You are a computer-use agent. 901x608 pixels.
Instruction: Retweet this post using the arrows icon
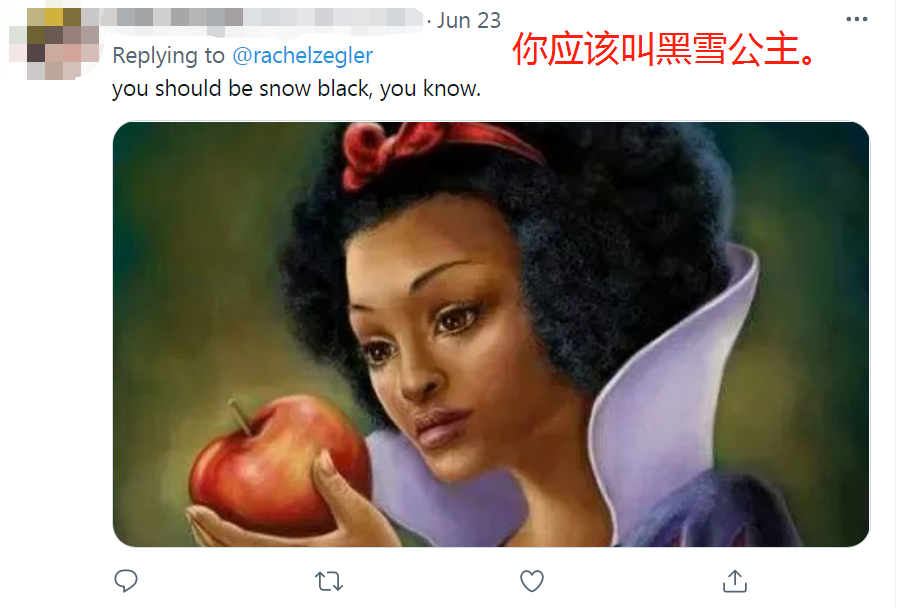[329, 581]
